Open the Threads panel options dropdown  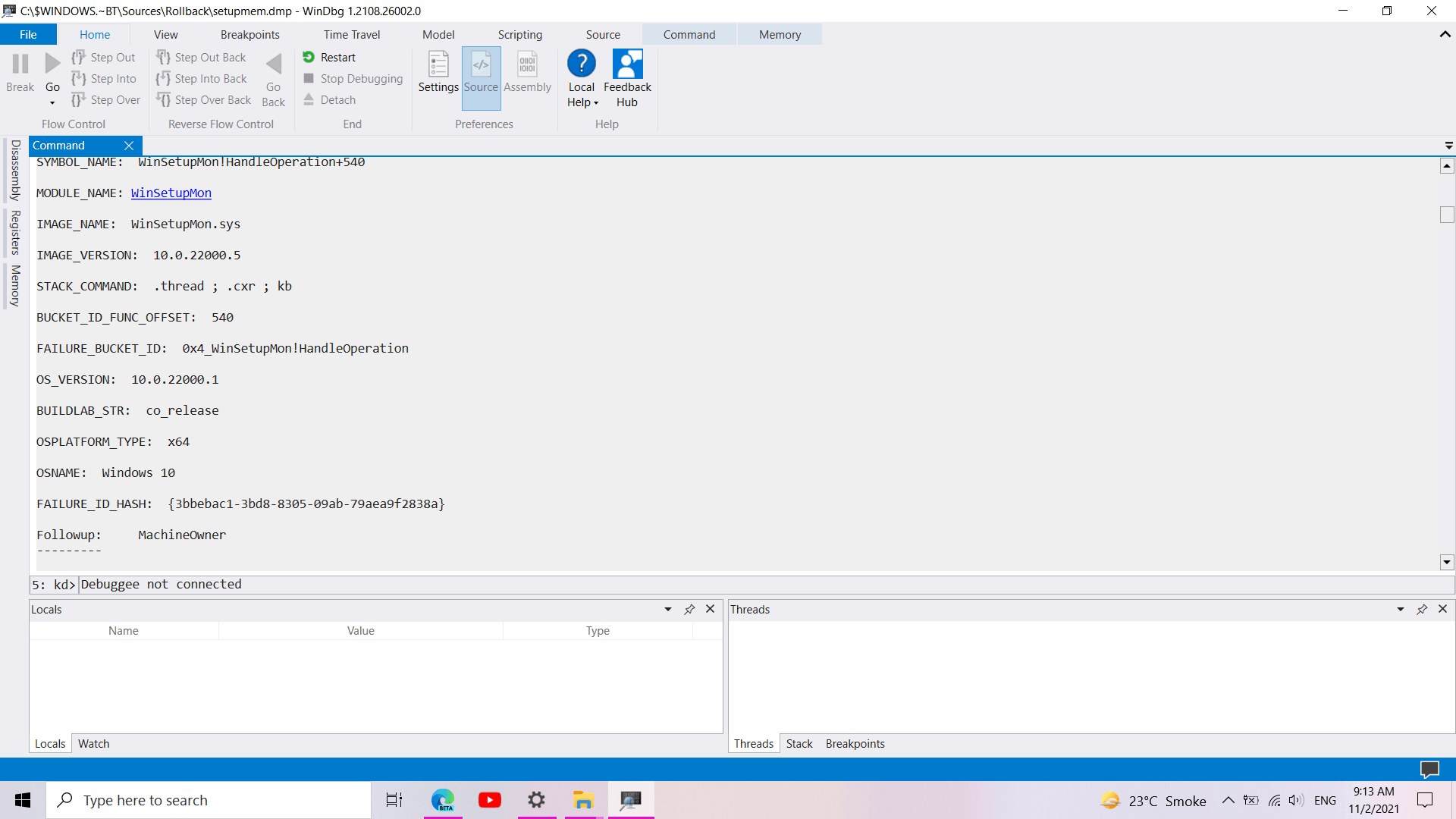coord(1401,610)
